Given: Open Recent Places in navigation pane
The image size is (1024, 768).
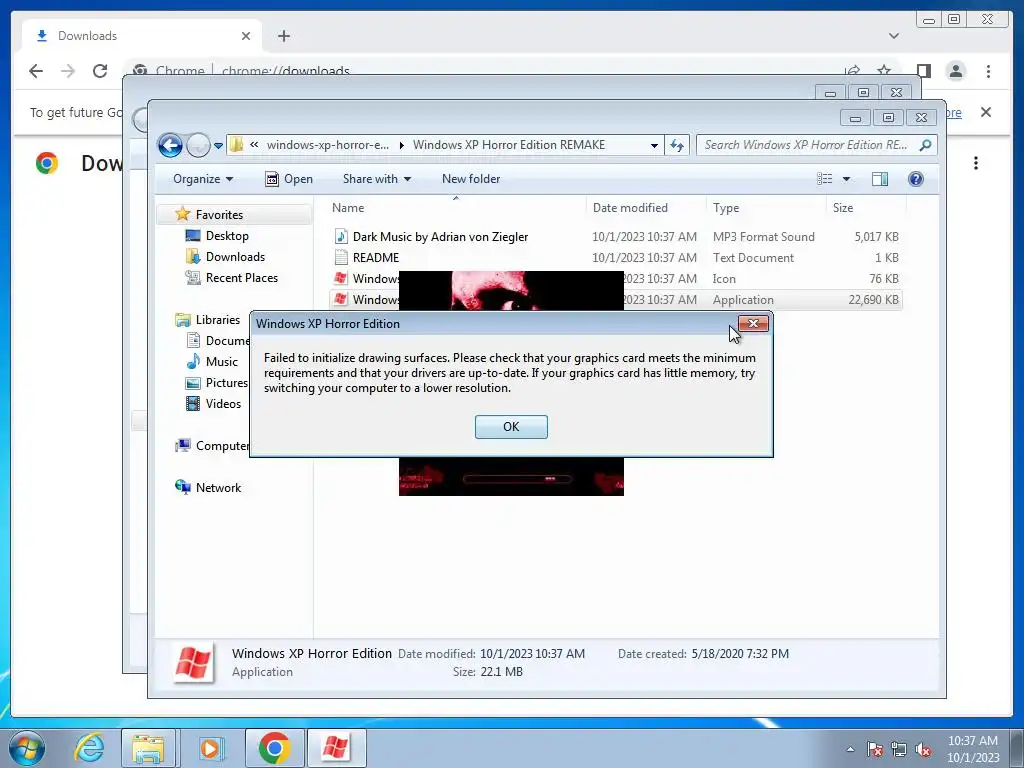Looking at the screenshot, I should coord(242,278).
